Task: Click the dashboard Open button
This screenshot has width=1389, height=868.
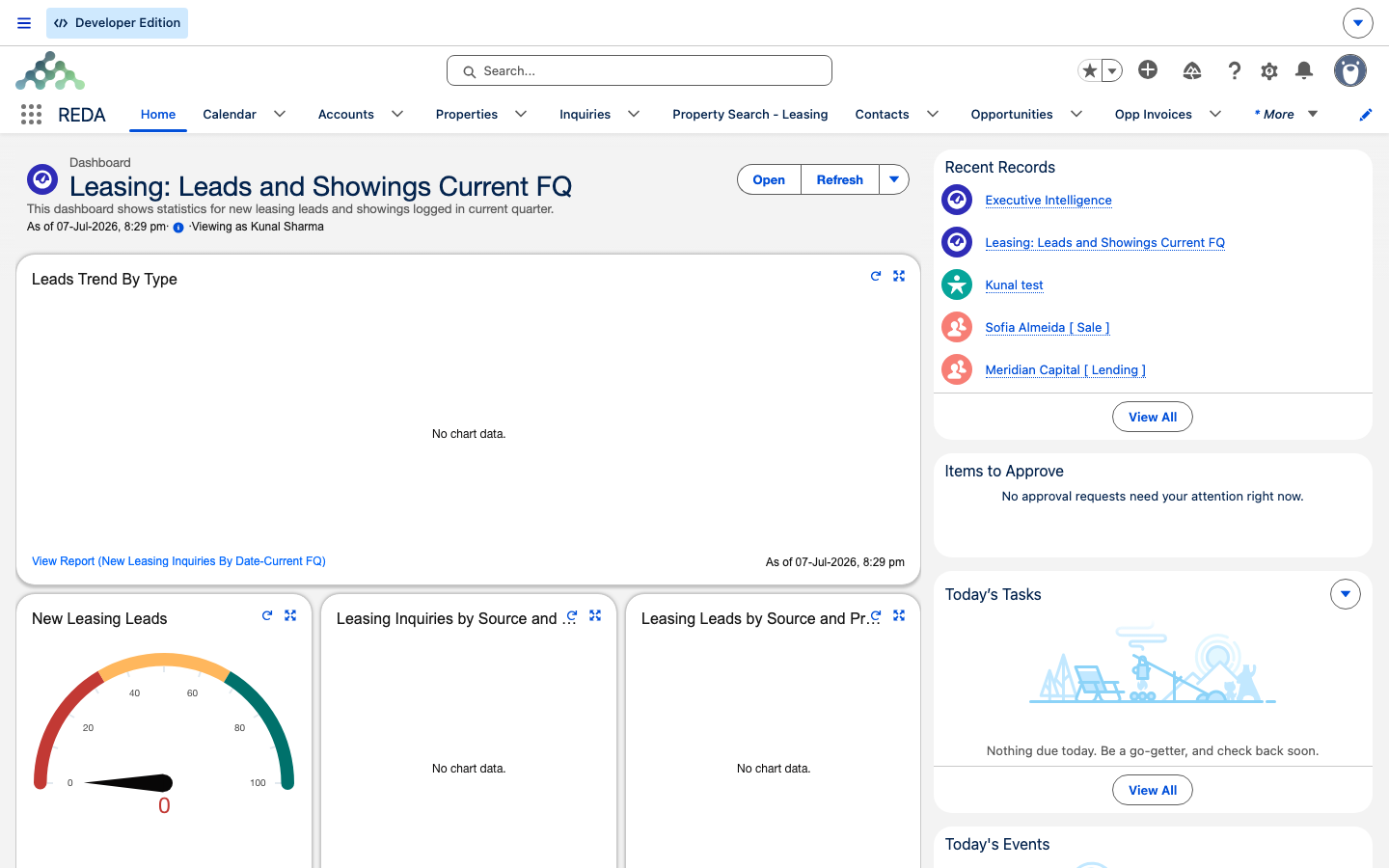Action: click(769, 179)
